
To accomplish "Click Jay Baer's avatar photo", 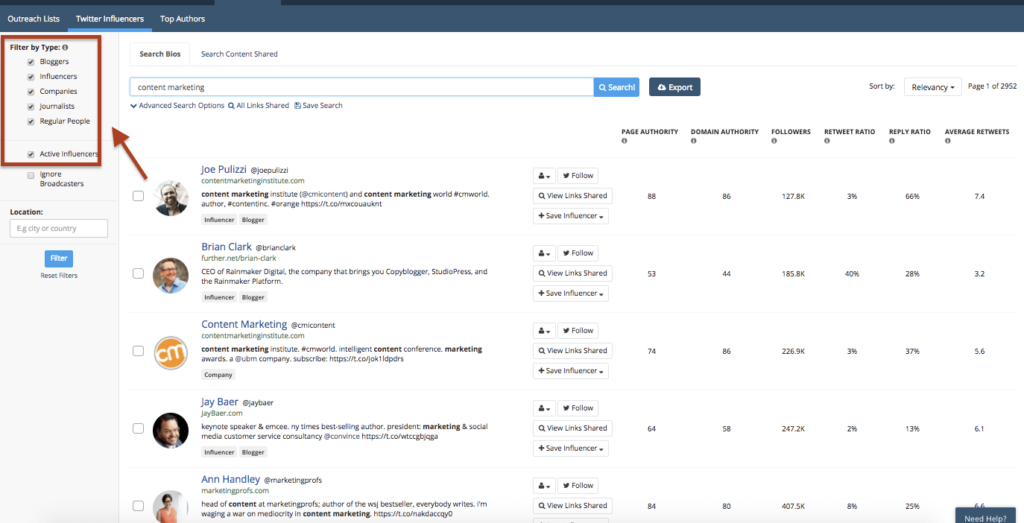I will pos(170,430).
